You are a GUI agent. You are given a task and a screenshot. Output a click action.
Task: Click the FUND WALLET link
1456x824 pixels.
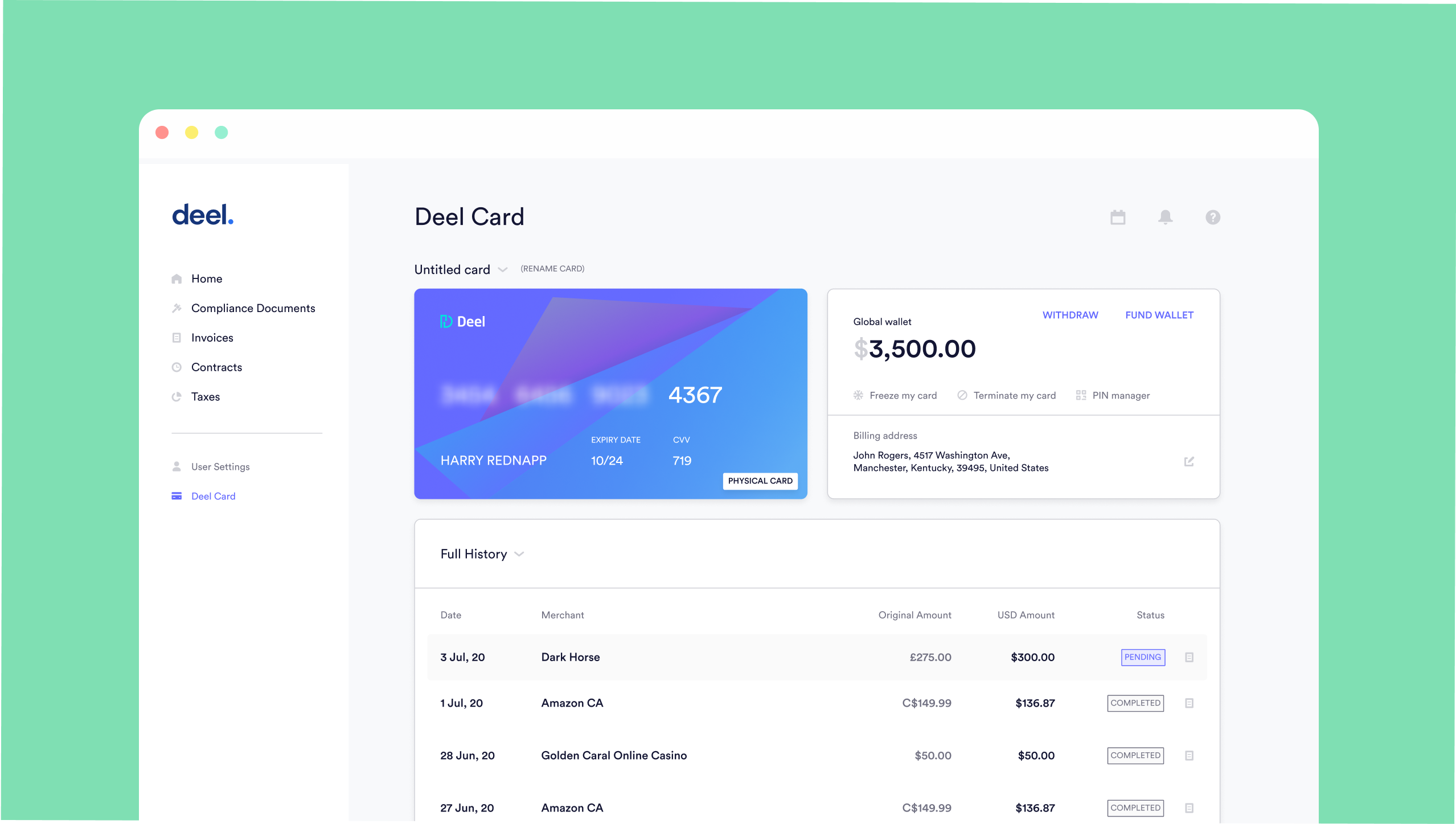coord(1159,315)
